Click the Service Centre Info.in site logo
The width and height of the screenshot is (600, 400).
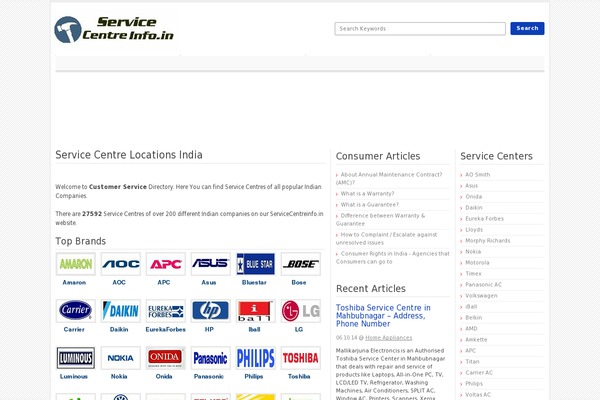coord(114,29)
